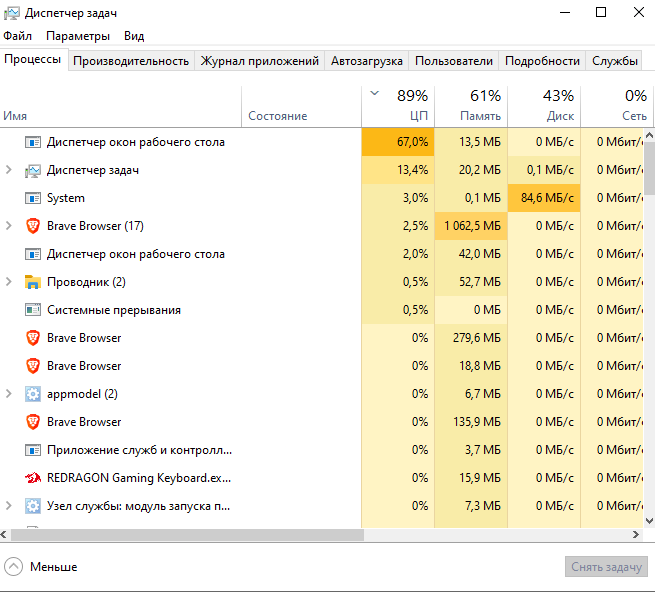The height and width of the screenshot is (593, 655).
Task: Click the Снять задачу button
Action: [607, 567]
